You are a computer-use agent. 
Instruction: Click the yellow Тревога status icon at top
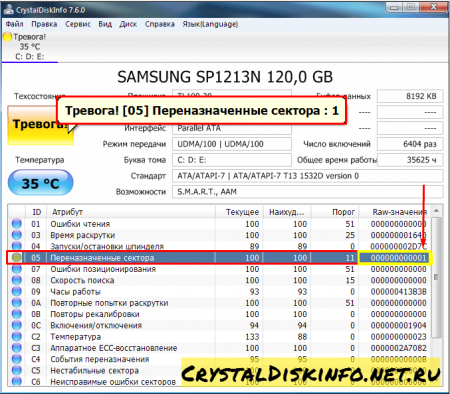click(7, 37)
